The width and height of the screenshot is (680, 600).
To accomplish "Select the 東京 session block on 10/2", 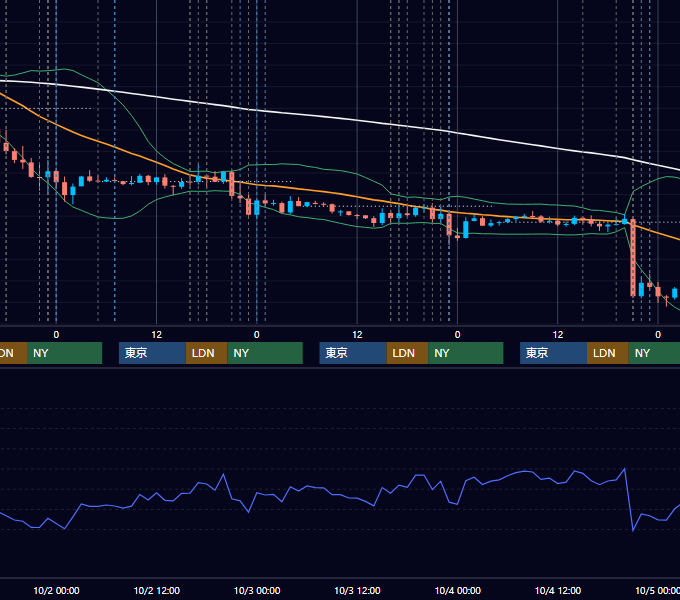I will point(152,353).
